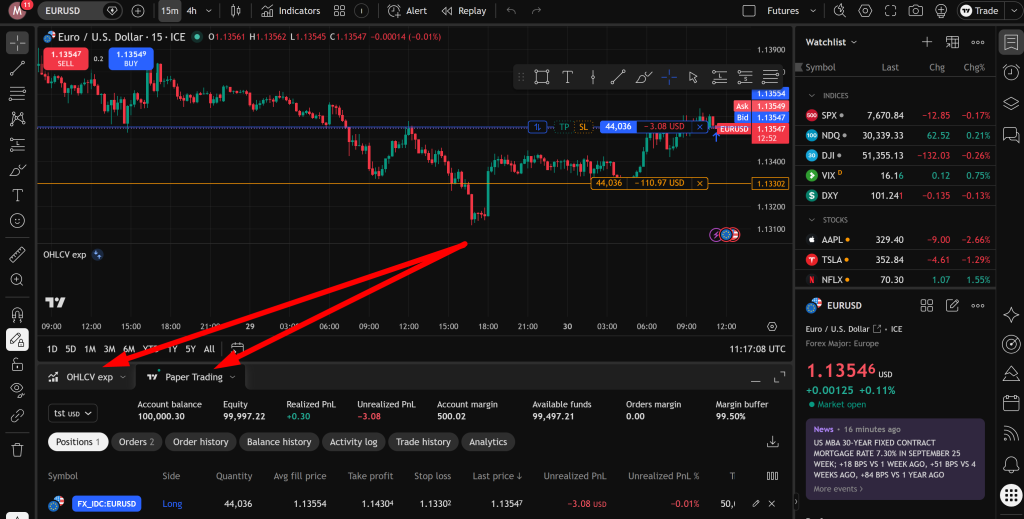Viewport: 1024px width, 519px height.
Task: Collapse the STOCKS watchlist section
Action: pyautogui.click(x=812, y=220)
